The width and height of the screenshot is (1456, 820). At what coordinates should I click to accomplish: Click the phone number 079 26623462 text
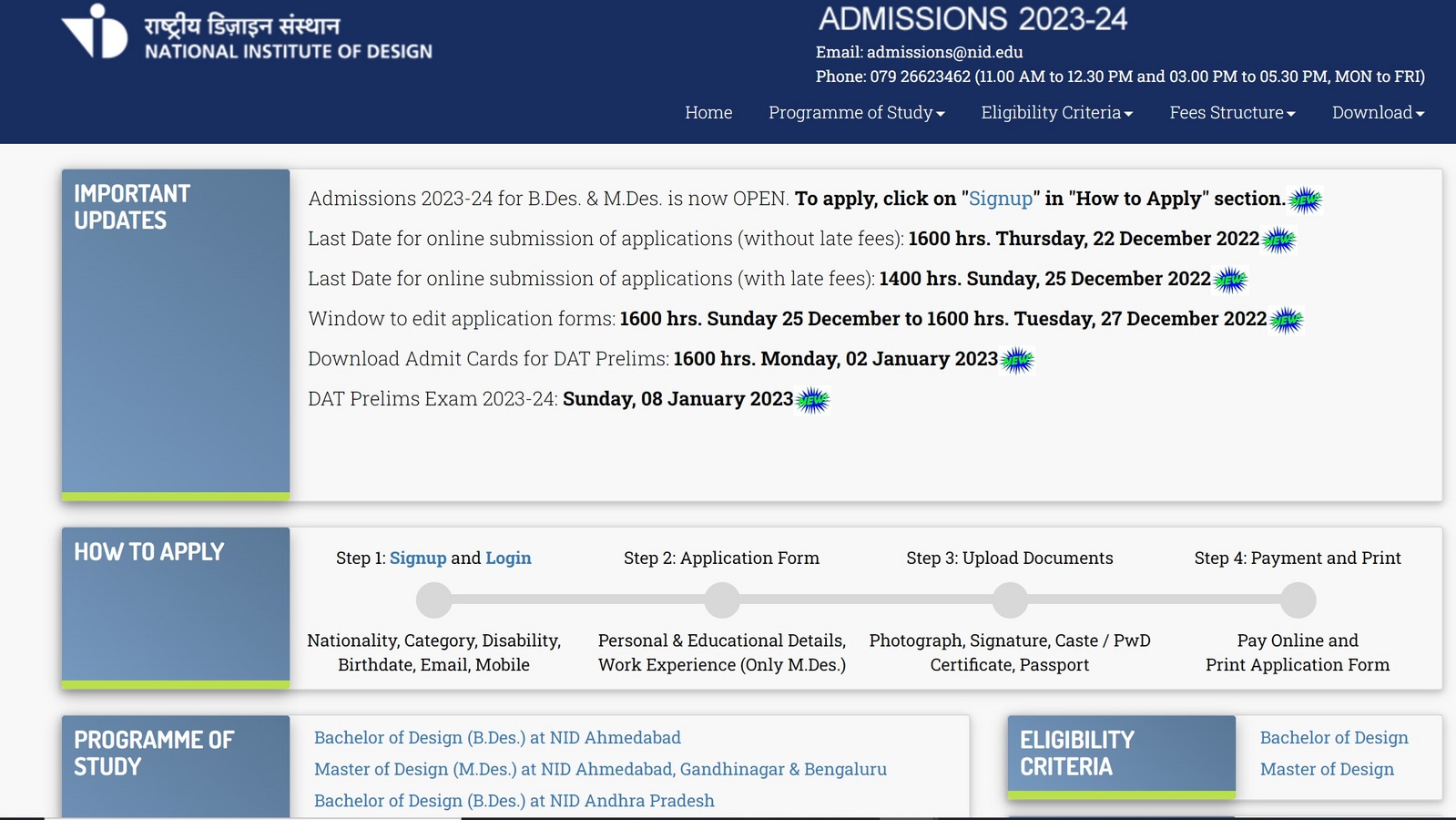(920, 77)
